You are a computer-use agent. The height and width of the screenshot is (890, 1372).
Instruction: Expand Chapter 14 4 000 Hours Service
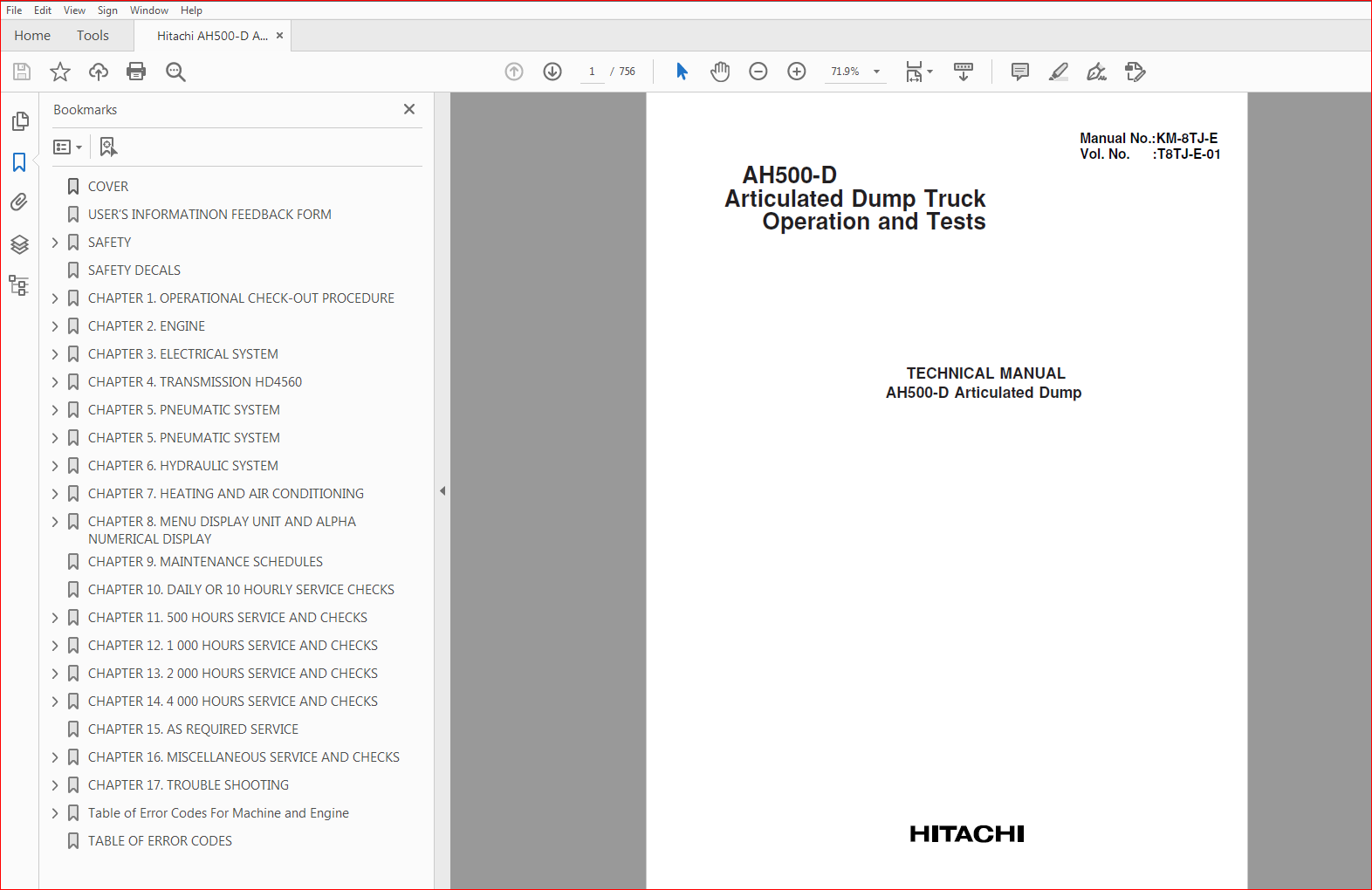pyautogui.click(x=55, y=702)
